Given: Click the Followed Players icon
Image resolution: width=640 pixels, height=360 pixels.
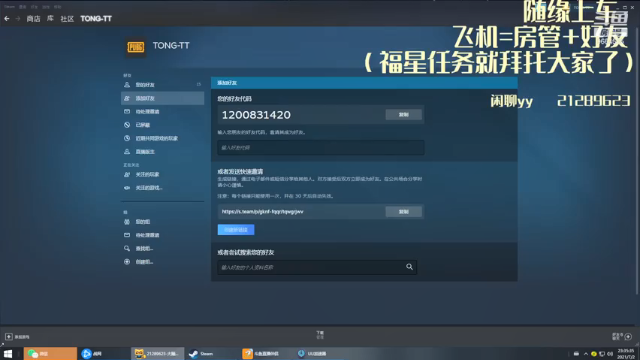Looking at the screenshot, I should [127, 174].
